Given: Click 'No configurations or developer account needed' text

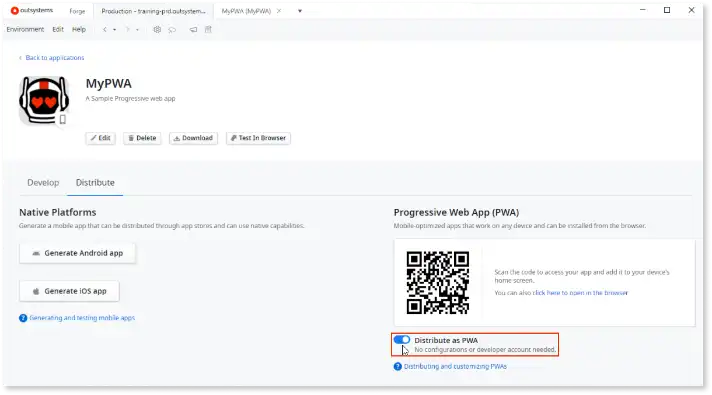Looking at the screenshot, I should click(x=485, y=350).
